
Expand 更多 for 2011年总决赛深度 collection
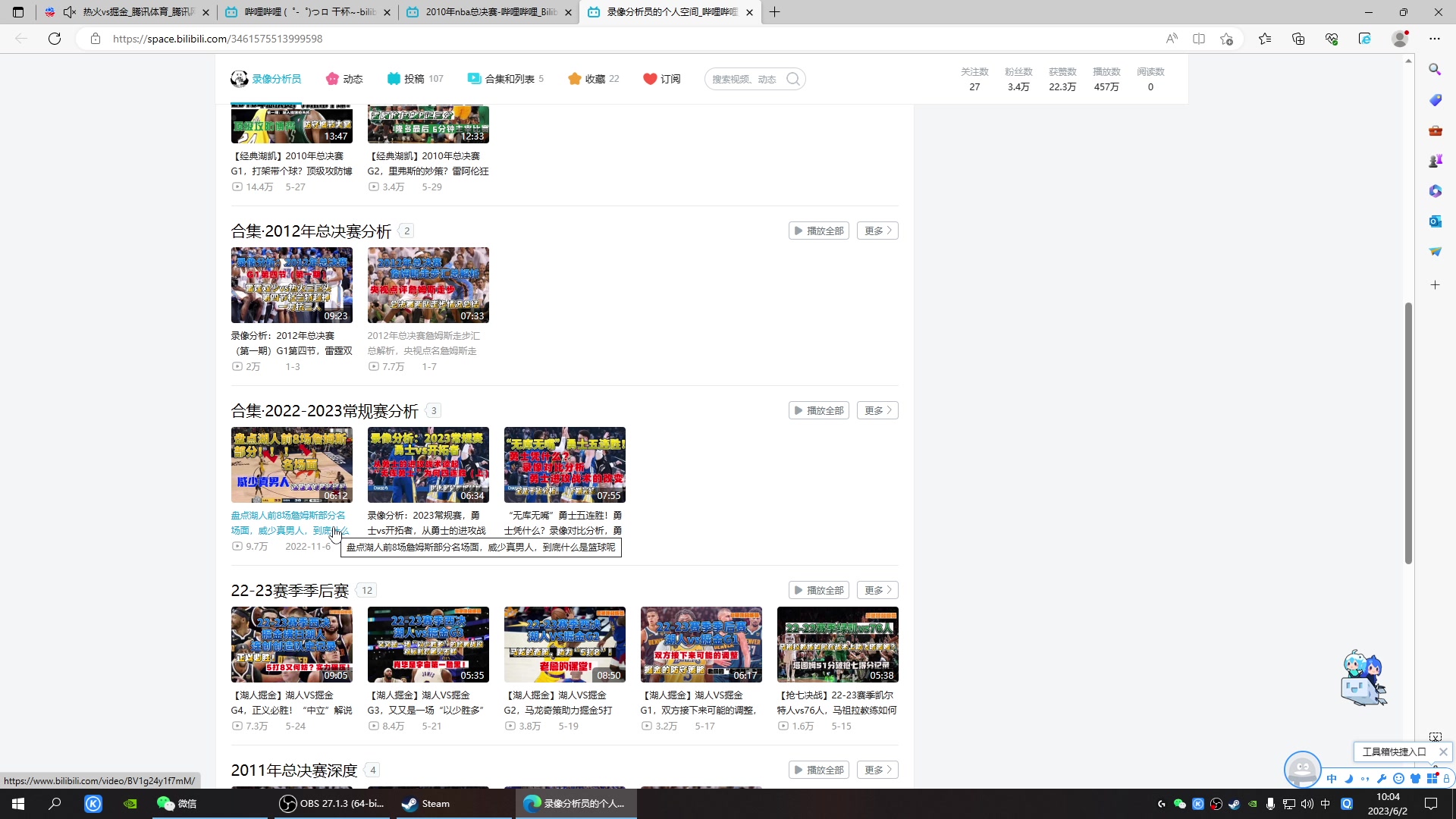pyautogui.click(x=877, y=770)
